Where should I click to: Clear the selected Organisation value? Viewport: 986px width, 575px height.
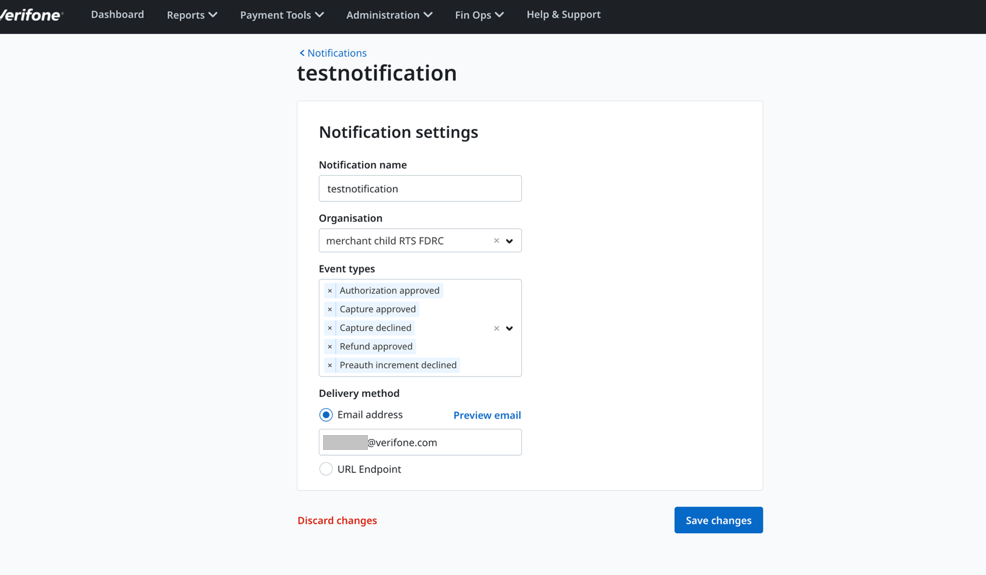tap(496, 241)
